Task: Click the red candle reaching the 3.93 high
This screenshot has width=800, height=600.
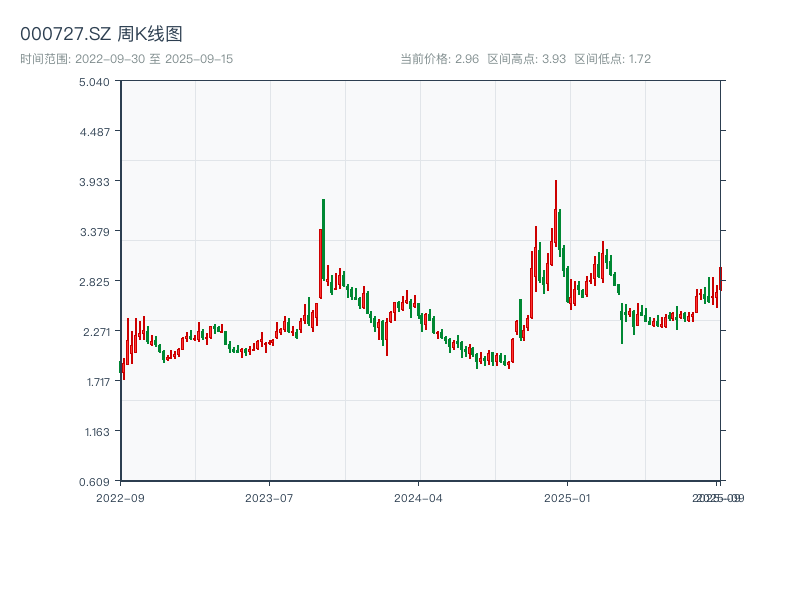Action: [x=556, y=213]
